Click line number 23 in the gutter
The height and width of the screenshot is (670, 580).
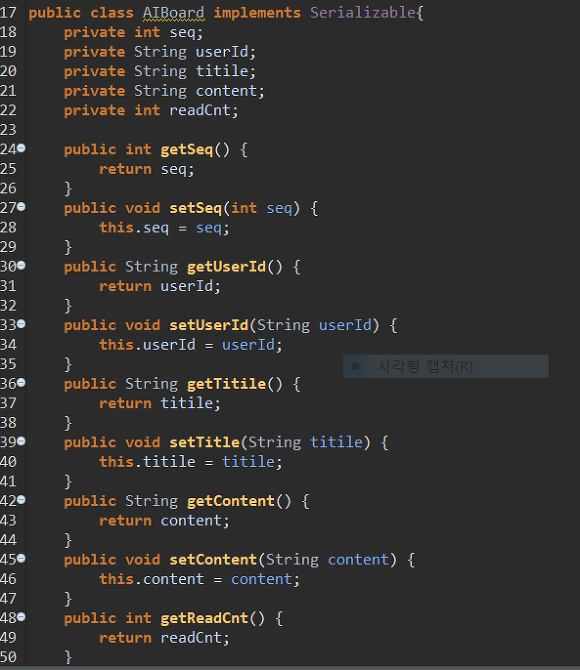[x=9, y=130]
